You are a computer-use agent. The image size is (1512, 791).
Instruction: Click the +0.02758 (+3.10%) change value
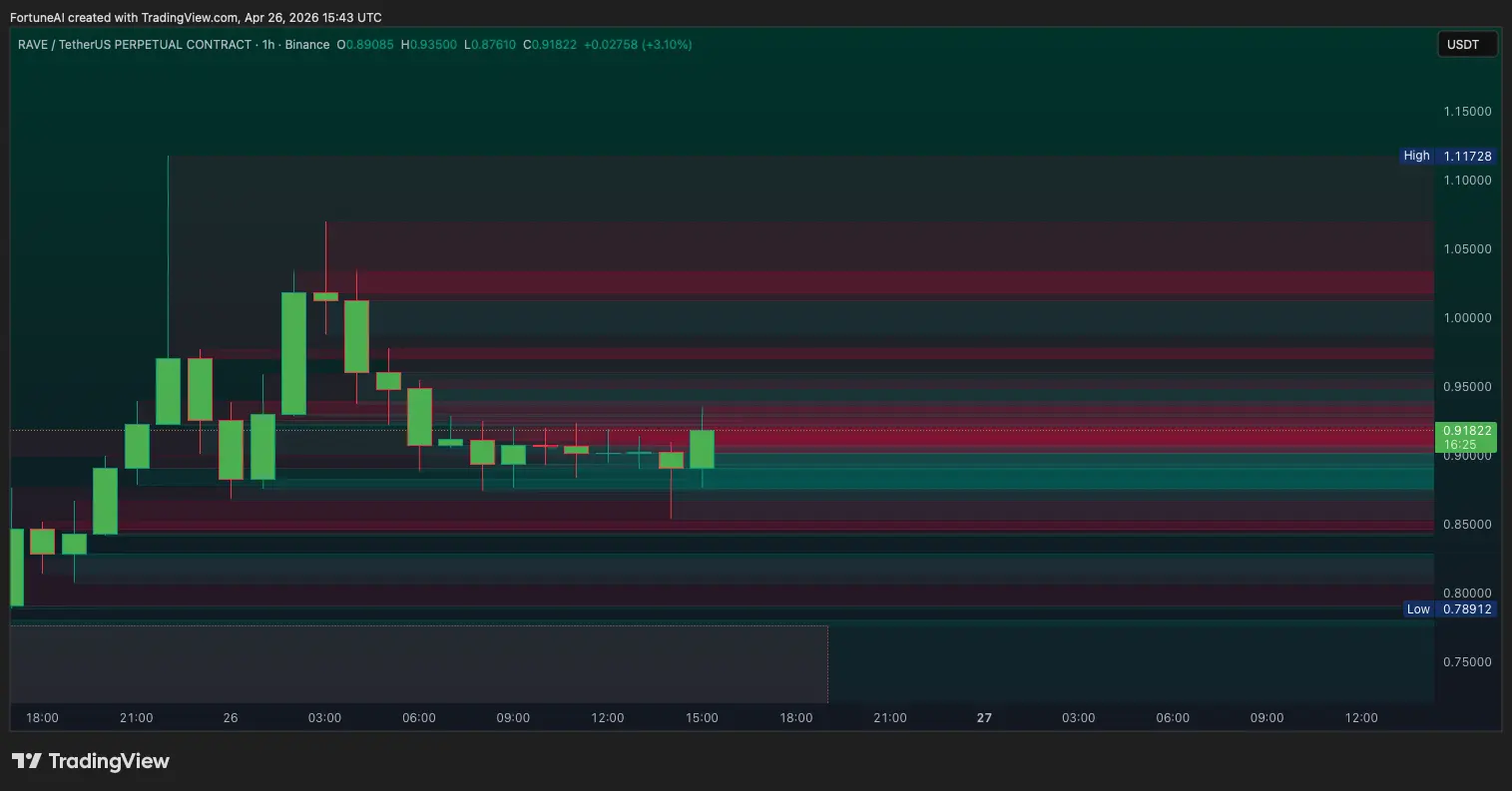point(638,45)
